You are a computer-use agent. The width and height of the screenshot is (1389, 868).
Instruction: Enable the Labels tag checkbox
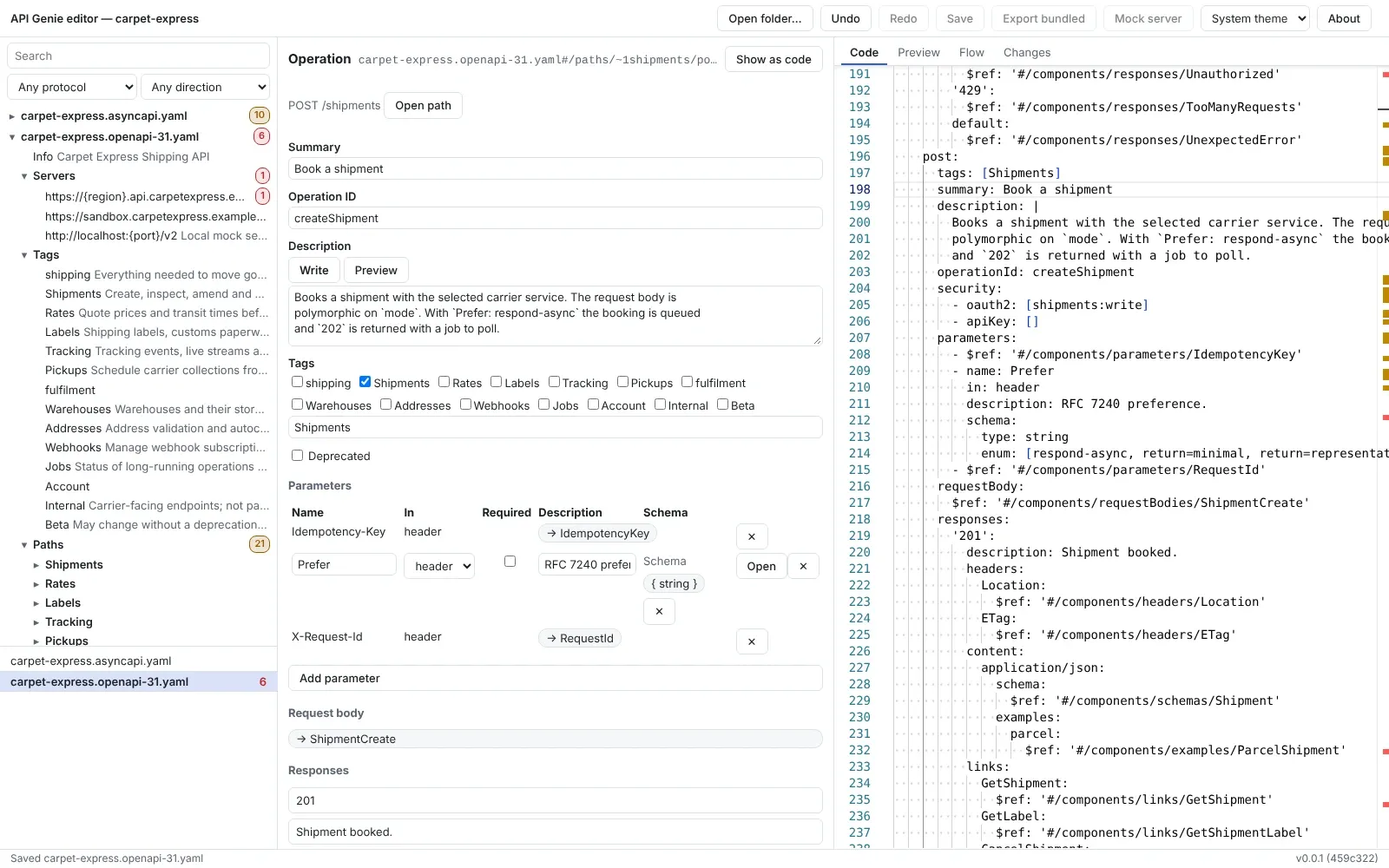tap(496, 381)
